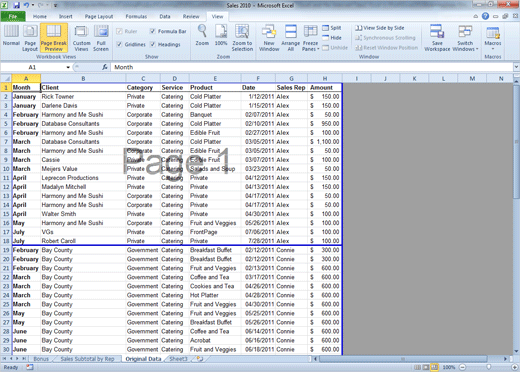
Task: Select the Sheet3 tab
Action: [179, 359]
